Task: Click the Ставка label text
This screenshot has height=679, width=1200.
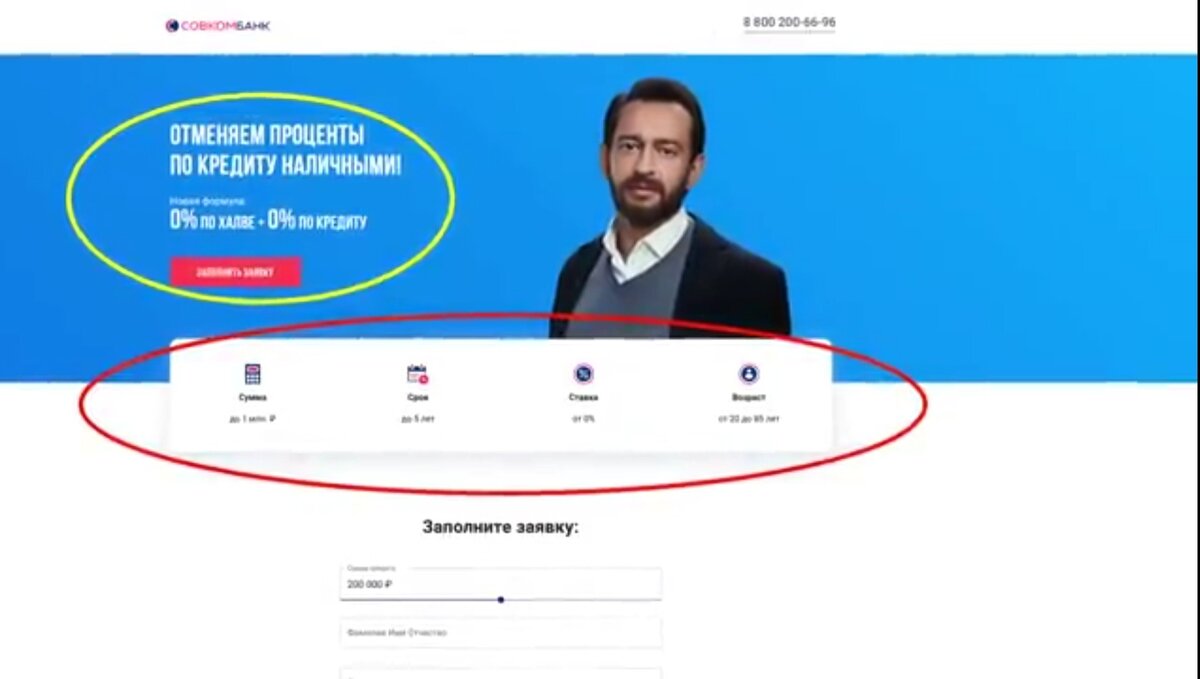Action: (583, 398)
